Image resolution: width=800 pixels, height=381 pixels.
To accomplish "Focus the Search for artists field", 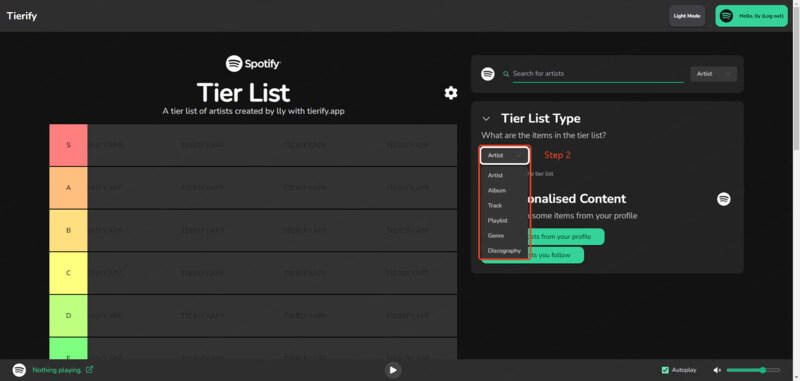I will 598,74.
